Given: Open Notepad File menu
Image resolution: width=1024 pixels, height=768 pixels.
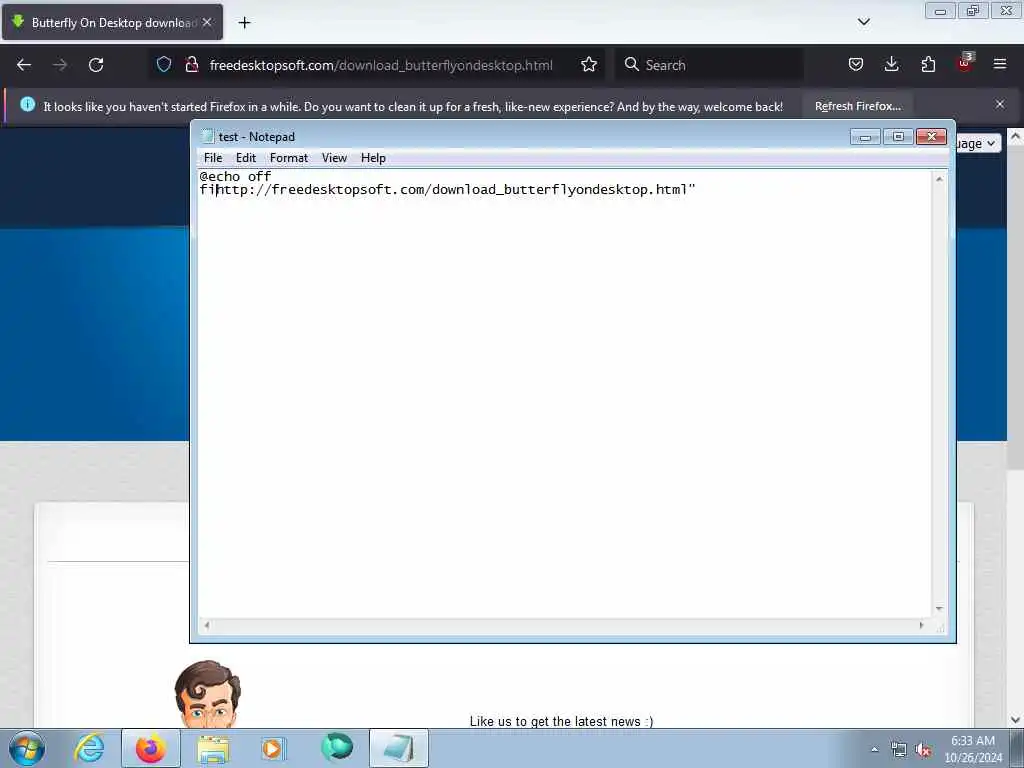Looking at the screenshot, I should (213, 158).
